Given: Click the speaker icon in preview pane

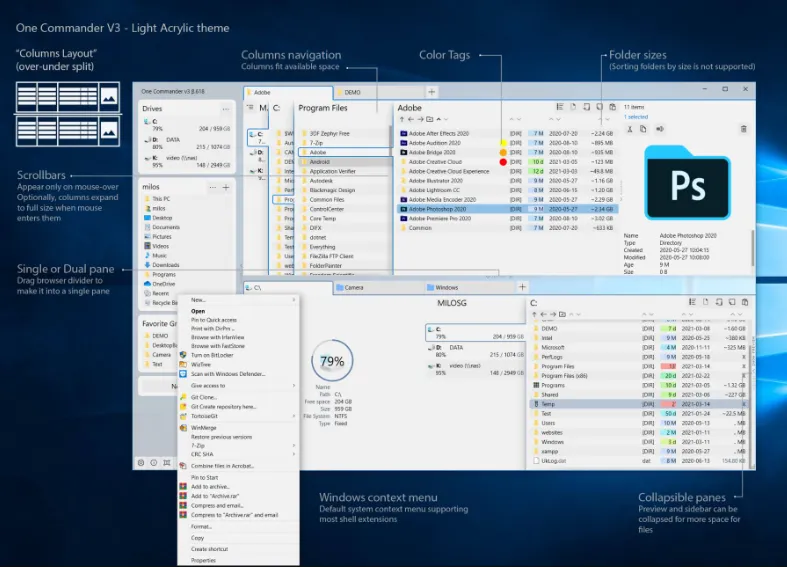Looking at the screenshot, I should point(660,129).
